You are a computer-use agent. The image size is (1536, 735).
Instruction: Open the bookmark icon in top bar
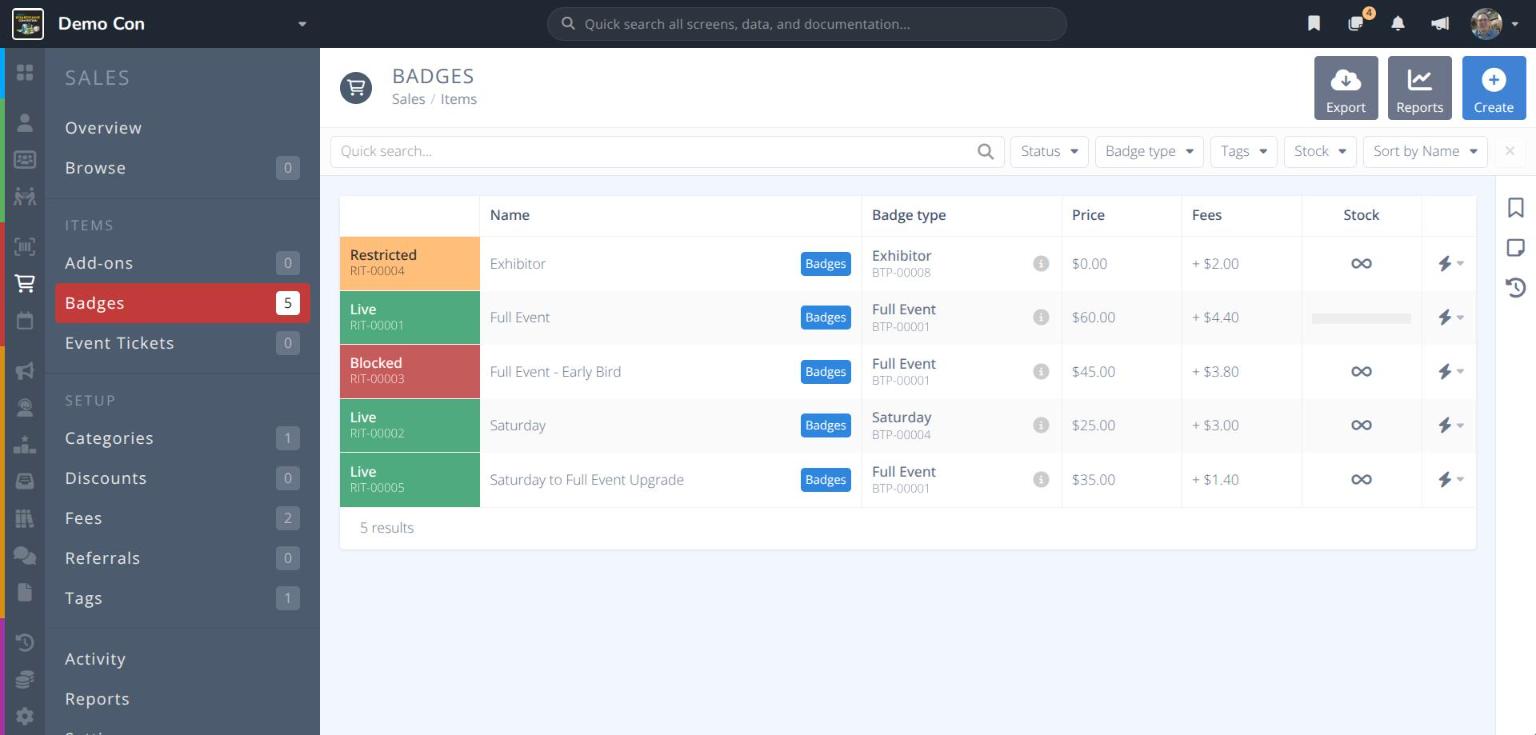pos(1314,23)
